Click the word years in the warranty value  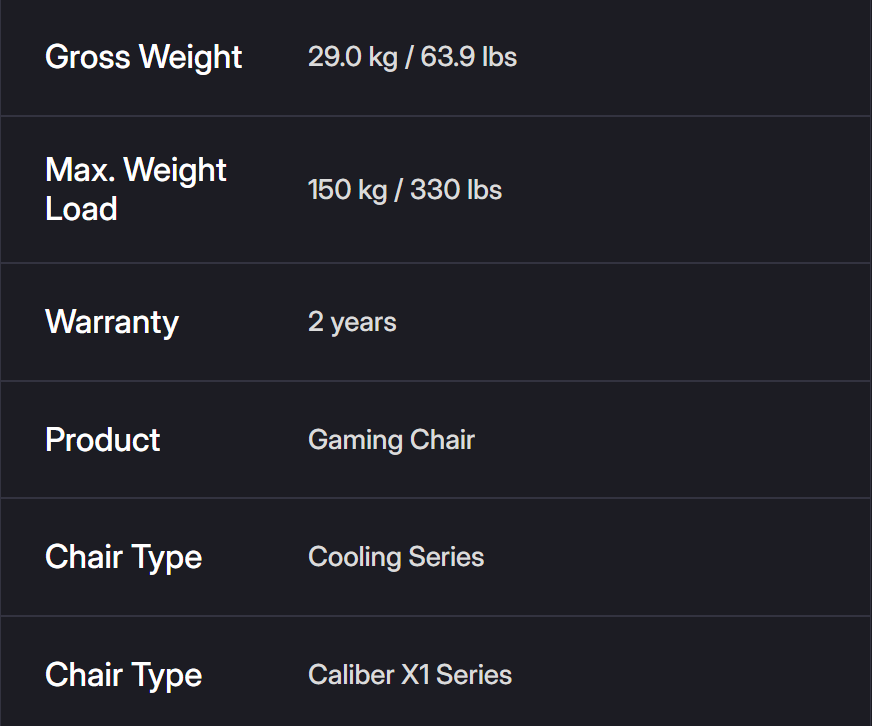pyautogui.click(x=364, y=322)
